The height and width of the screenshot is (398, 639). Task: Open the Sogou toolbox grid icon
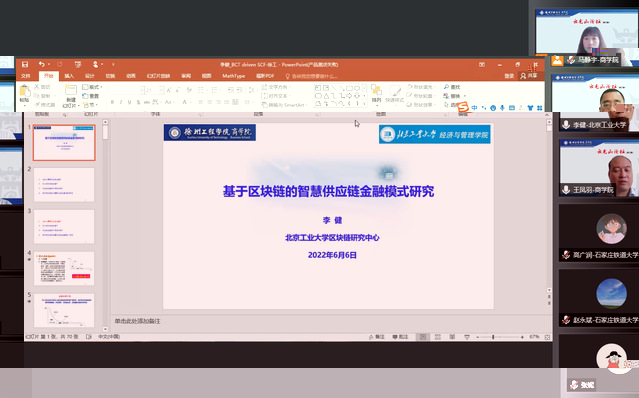540,108
